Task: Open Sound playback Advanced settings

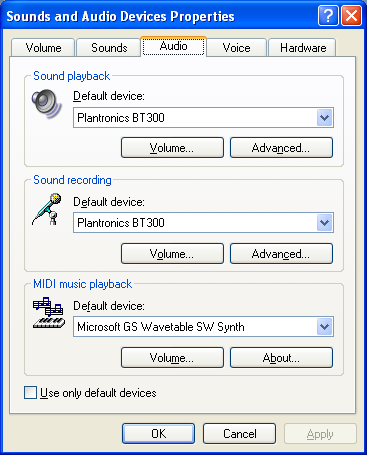Action: click(x=281, y=147)
